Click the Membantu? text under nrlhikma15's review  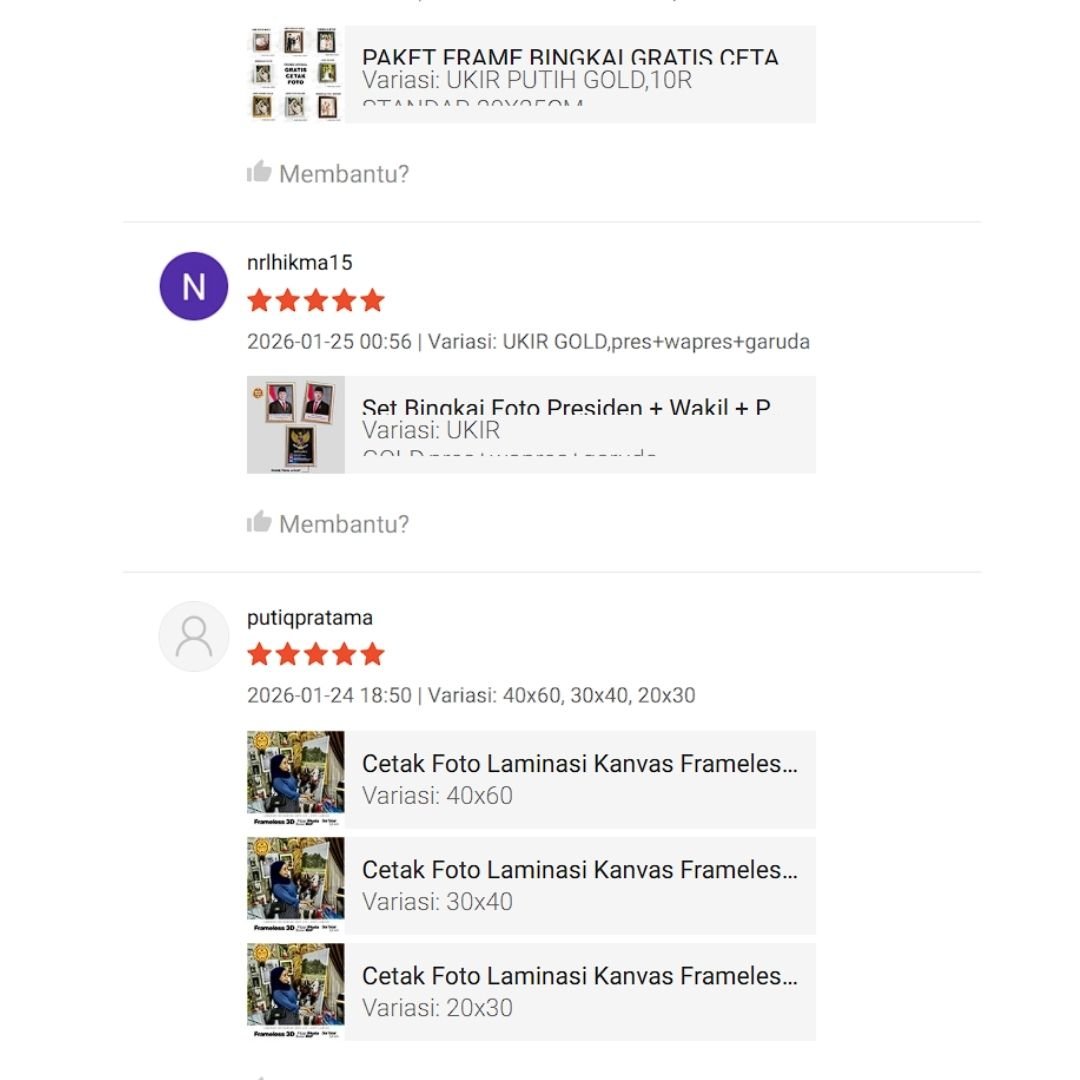tap(344, 524)
